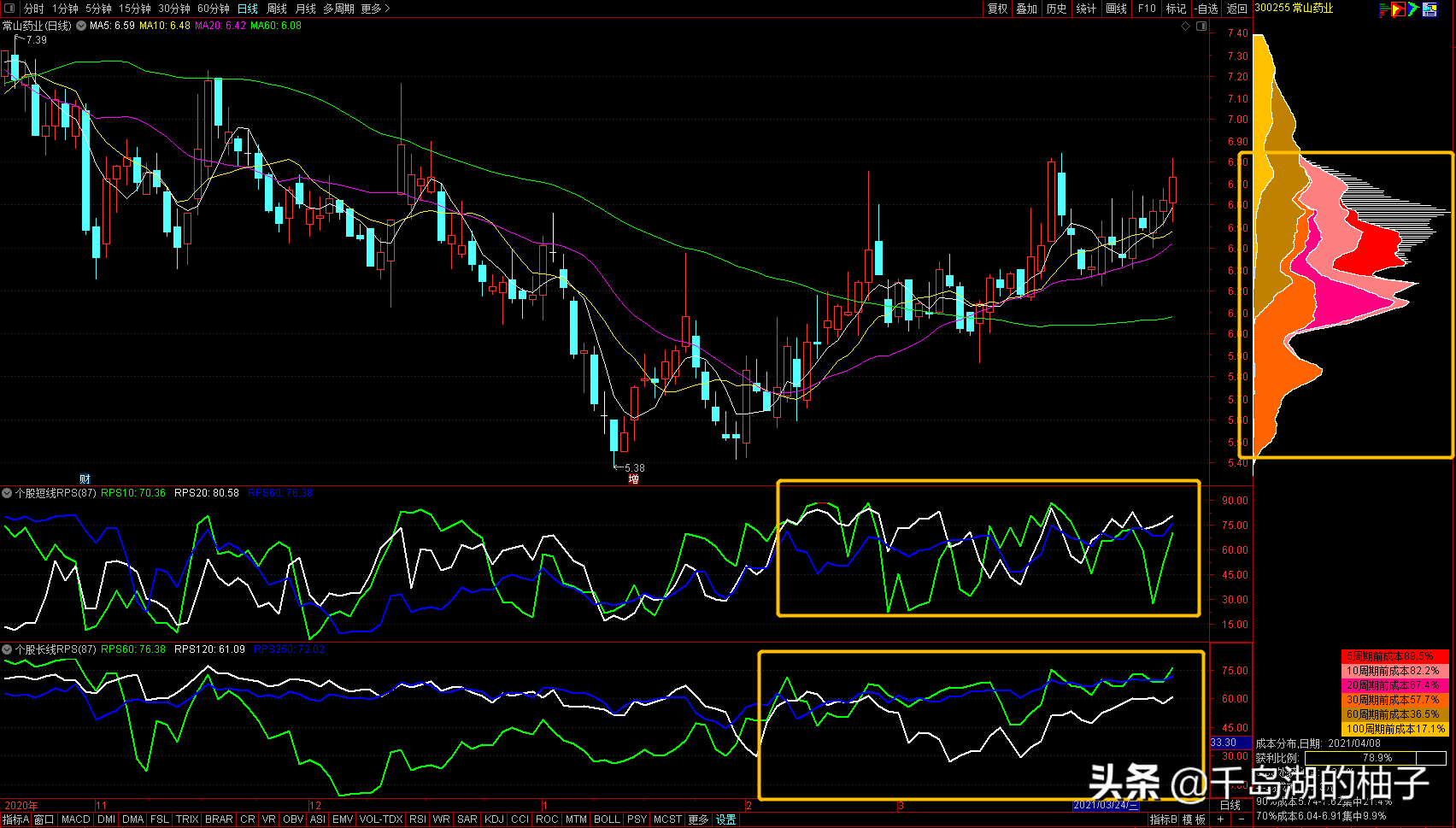The width and height of the screenshot is (1456, 828).
Task: Click the diamond marker icon above the price axis
Action: coord(1185,26)
